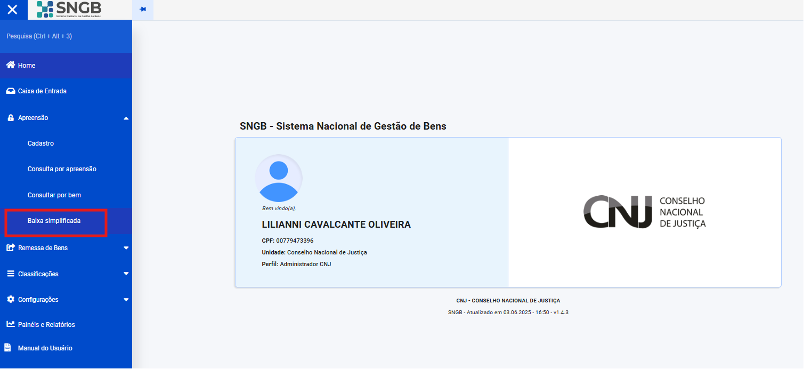Go to Painéis e Relatórios

66,324
